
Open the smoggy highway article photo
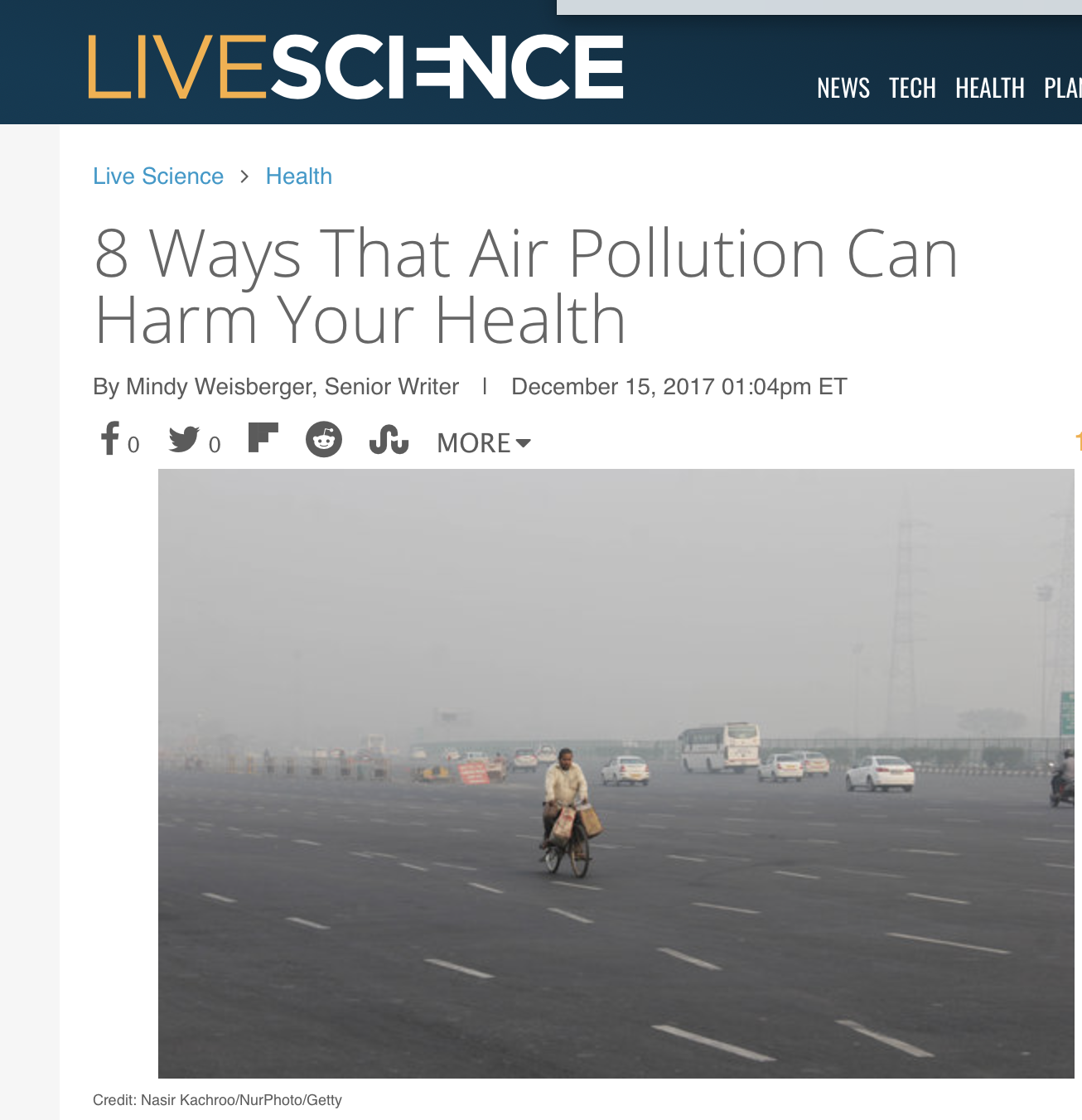point(616,773)
